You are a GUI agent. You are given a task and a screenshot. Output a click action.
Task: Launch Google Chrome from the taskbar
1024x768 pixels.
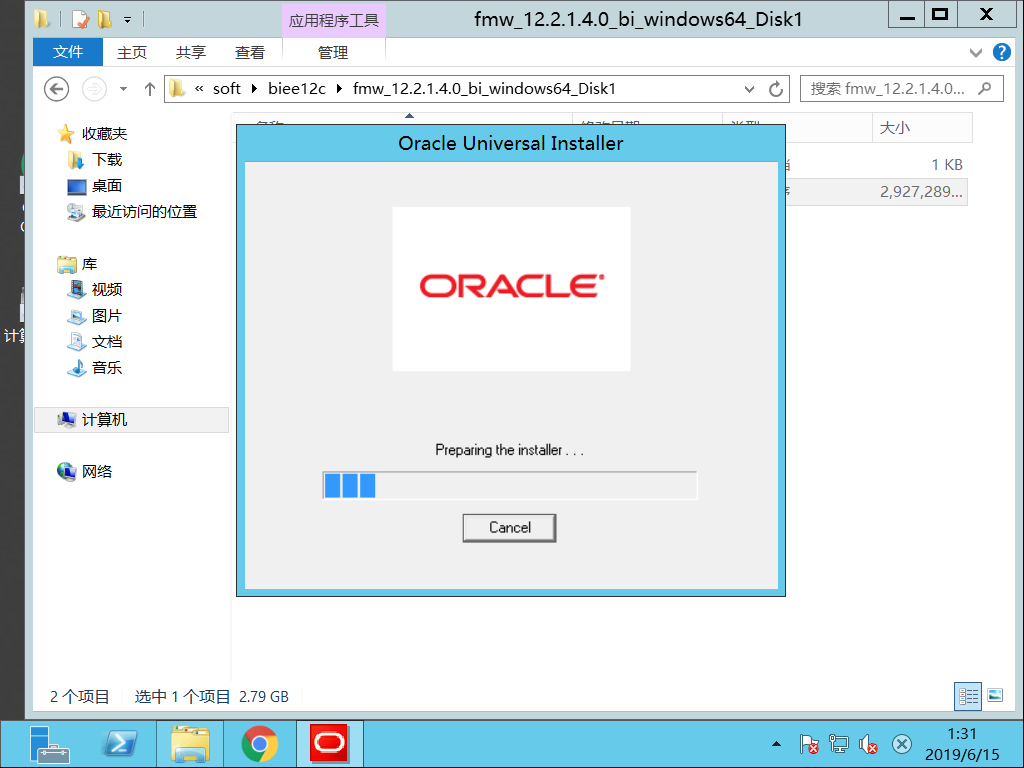[259, 744]
